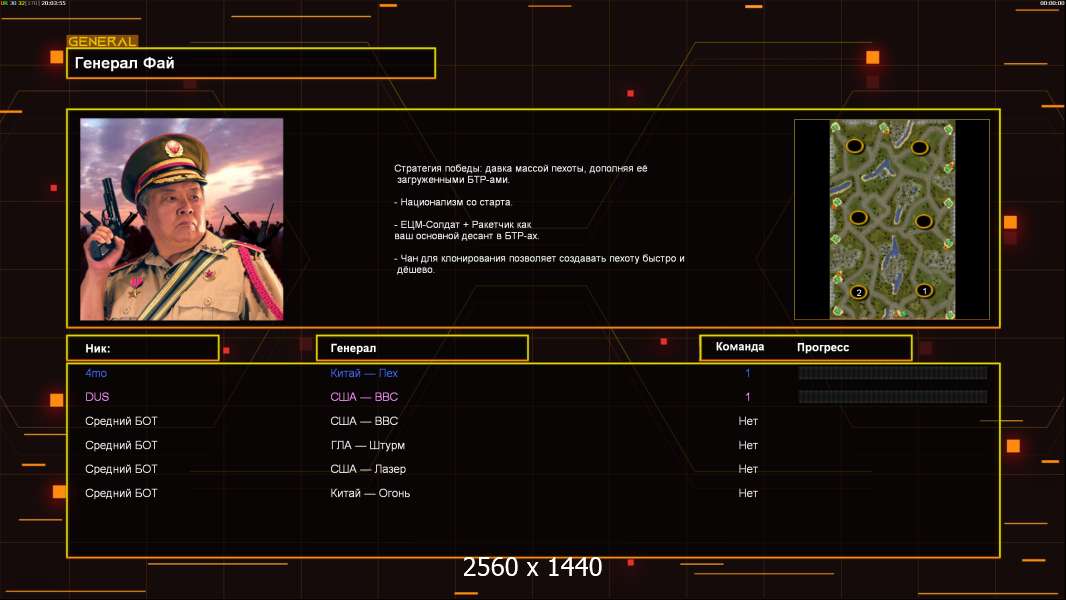Click the 'Ник:' column header
The image size is (1066, 600).
click(x=143, y=348)
